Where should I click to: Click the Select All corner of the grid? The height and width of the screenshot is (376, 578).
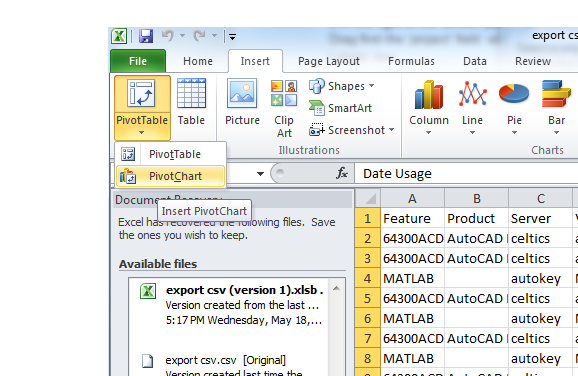pyautogui.click(x=368, y=199)
